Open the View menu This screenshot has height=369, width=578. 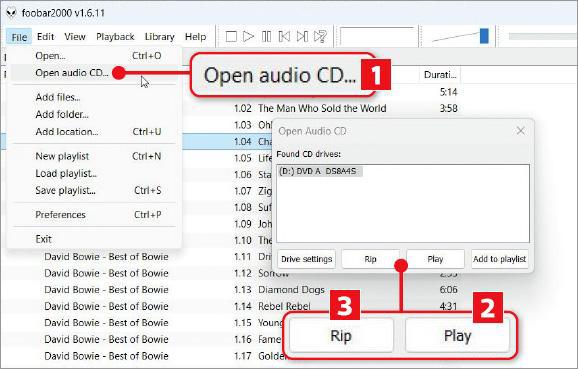(75, 37)
